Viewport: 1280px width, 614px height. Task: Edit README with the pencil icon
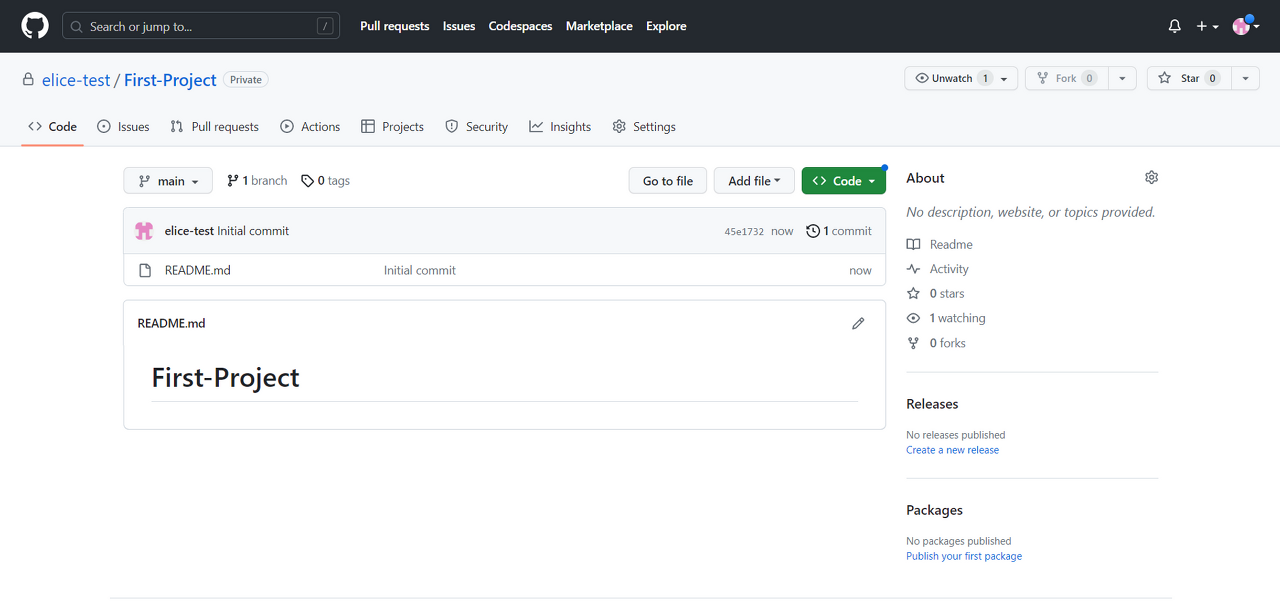pos(858,323)
